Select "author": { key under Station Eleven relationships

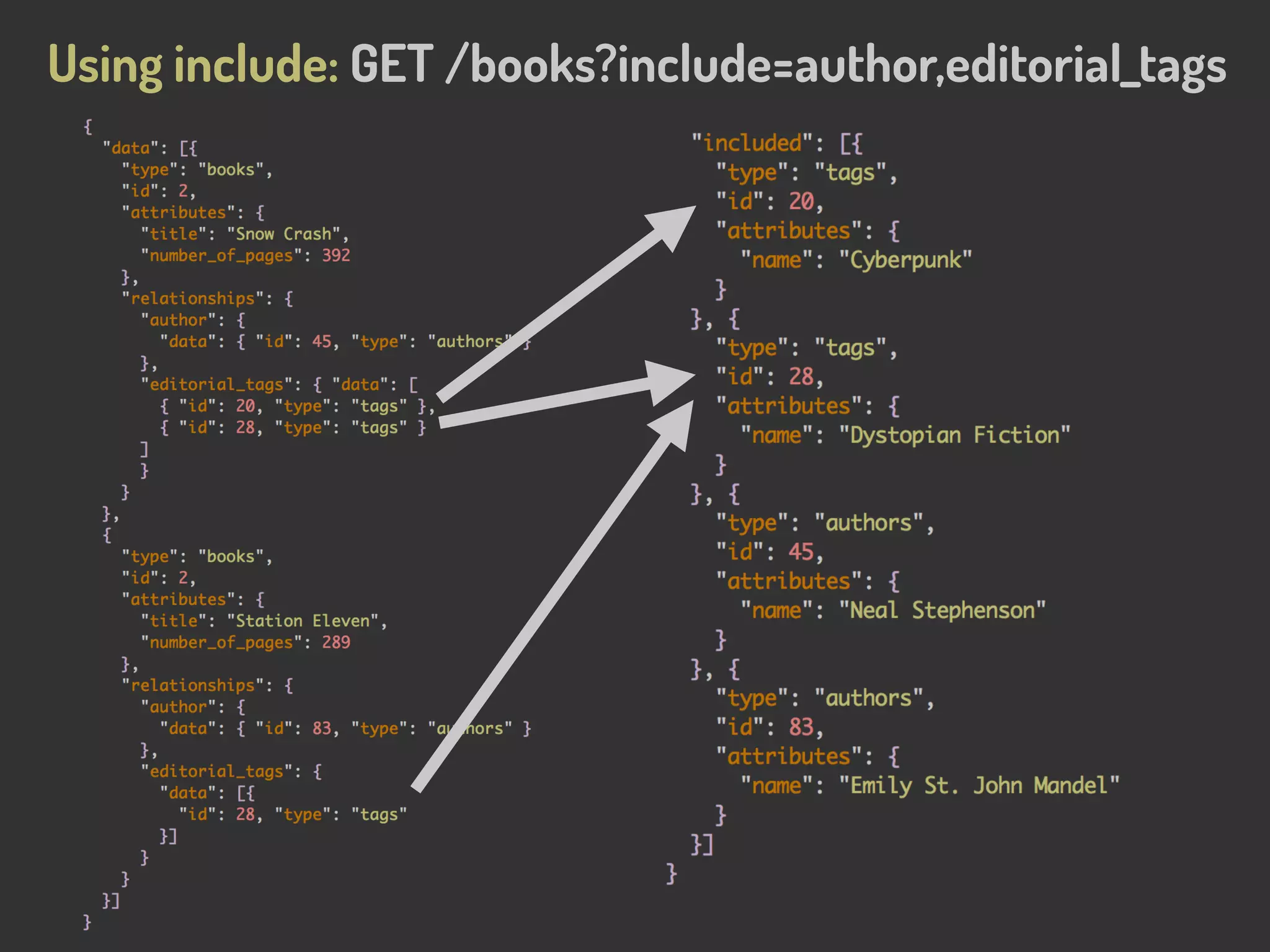pos(193,707)
